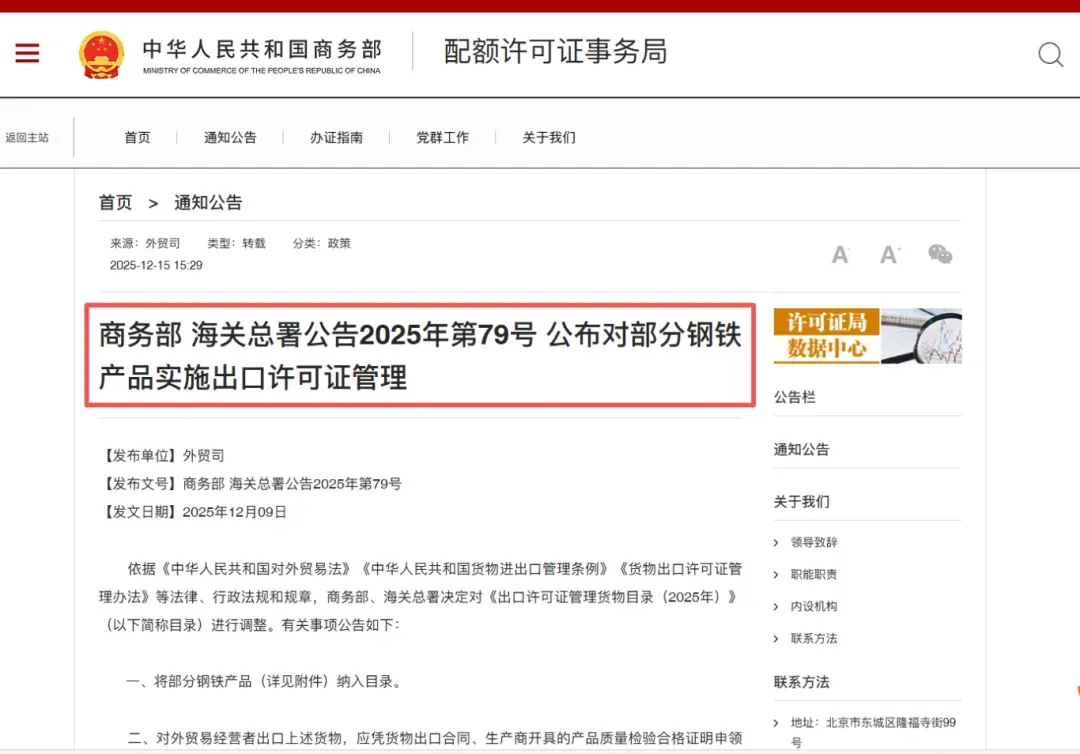This screenshot has width=1080, height=754.
Task: Open 通知公告 in the navigation bar
Action: click(230, 138)
